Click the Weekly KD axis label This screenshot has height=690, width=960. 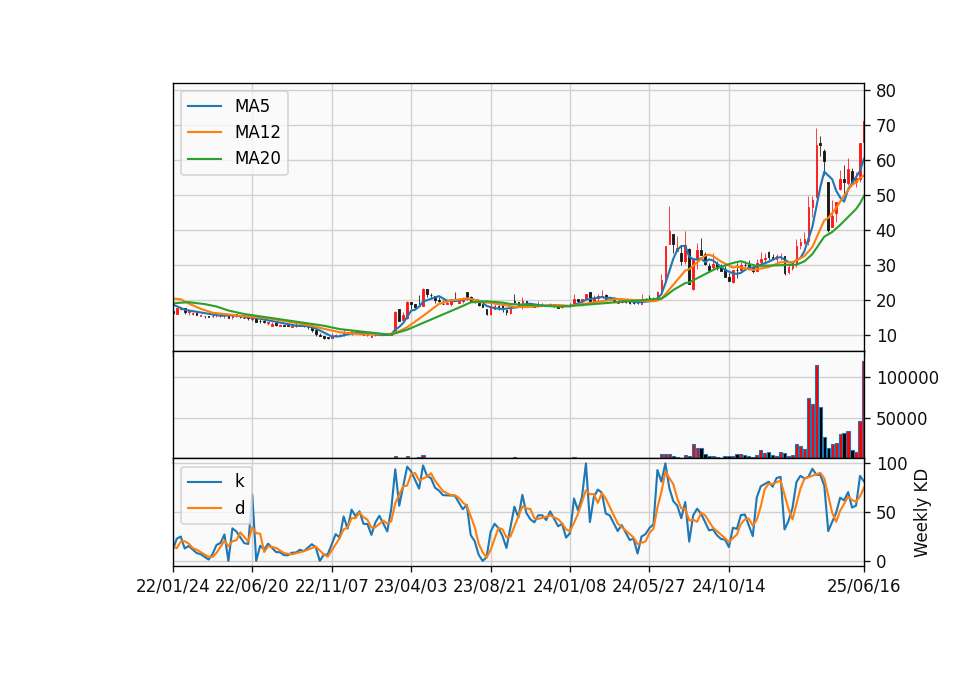pos(921,513)
